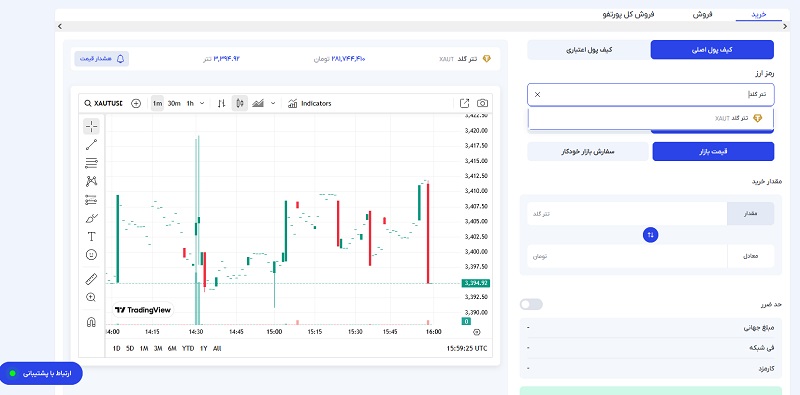
Task: Open chart fullscreen popup icon
Action: click(x=464, y=104)
